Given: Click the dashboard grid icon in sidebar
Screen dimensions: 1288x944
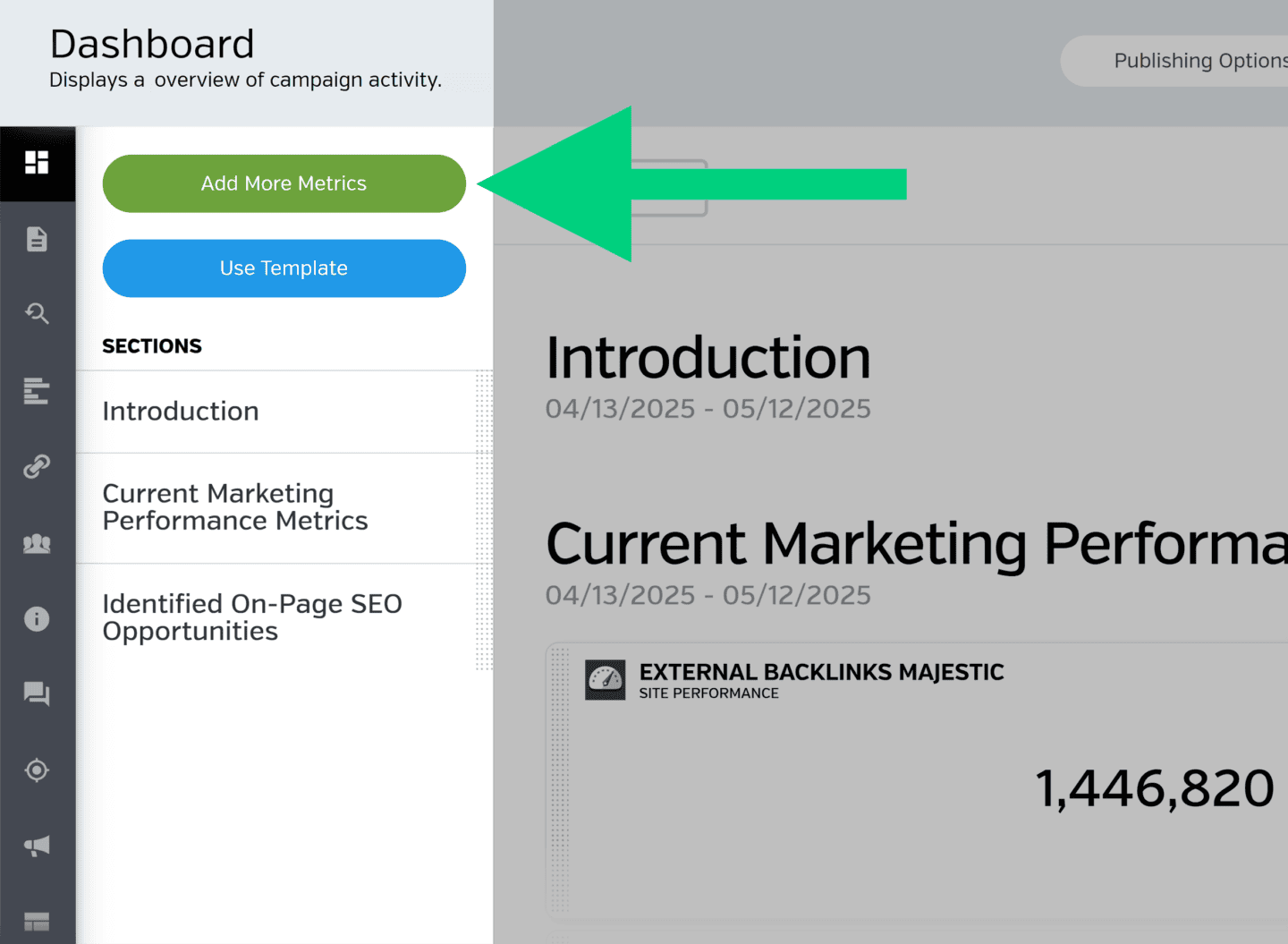Looking at the screenshot, I should coord(37,163).
